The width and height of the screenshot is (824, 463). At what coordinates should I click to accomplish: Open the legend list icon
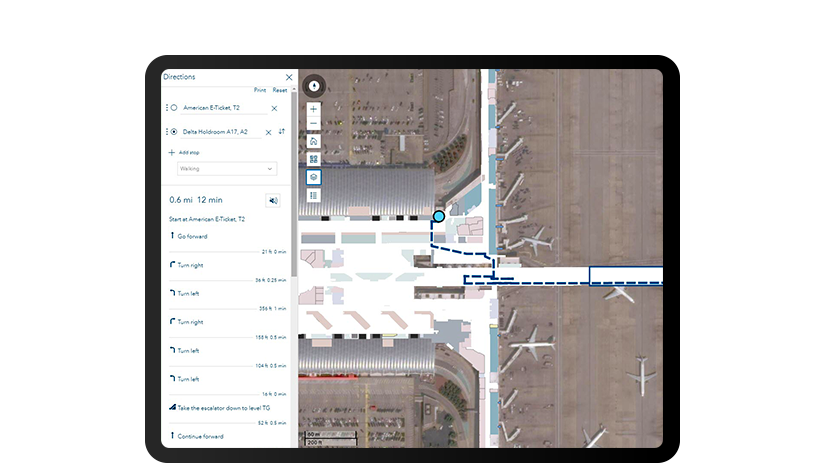pos(313,196)
